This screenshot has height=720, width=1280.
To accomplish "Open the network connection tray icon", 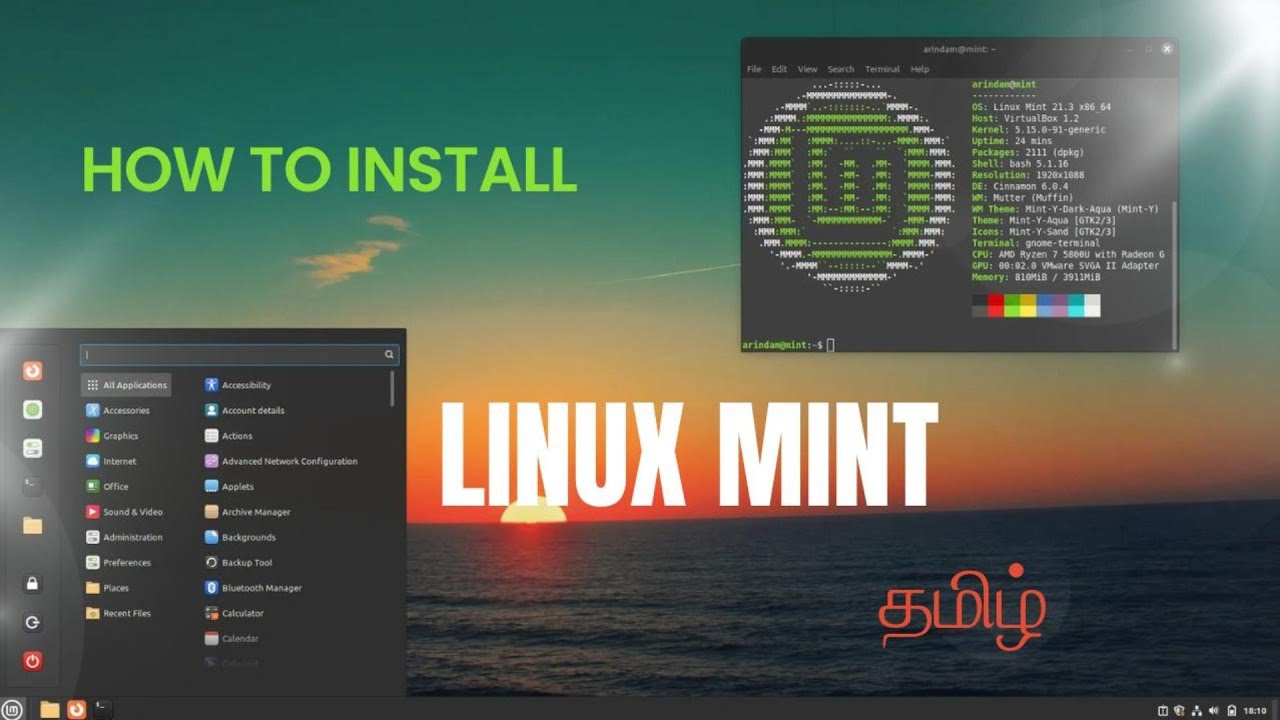I will [1196, 710].
